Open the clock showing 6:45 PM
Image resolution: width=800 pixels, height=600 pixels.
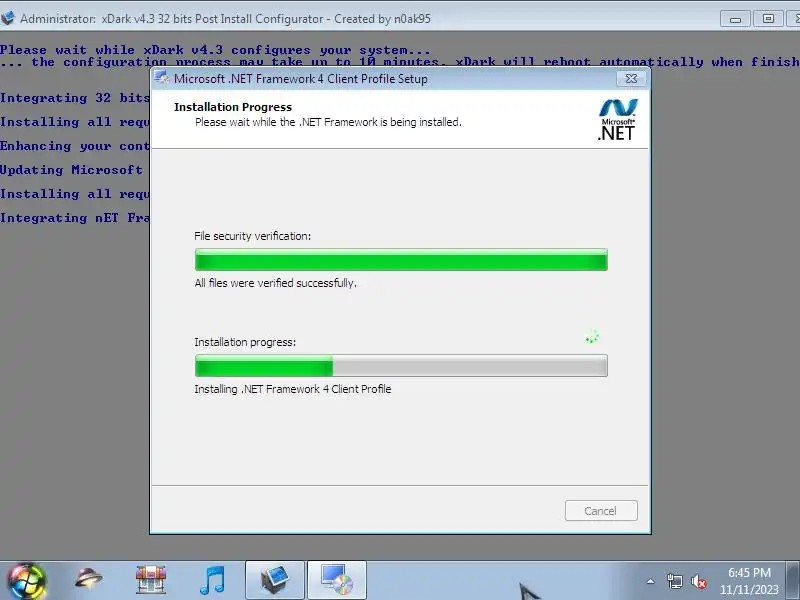[749, 581]
